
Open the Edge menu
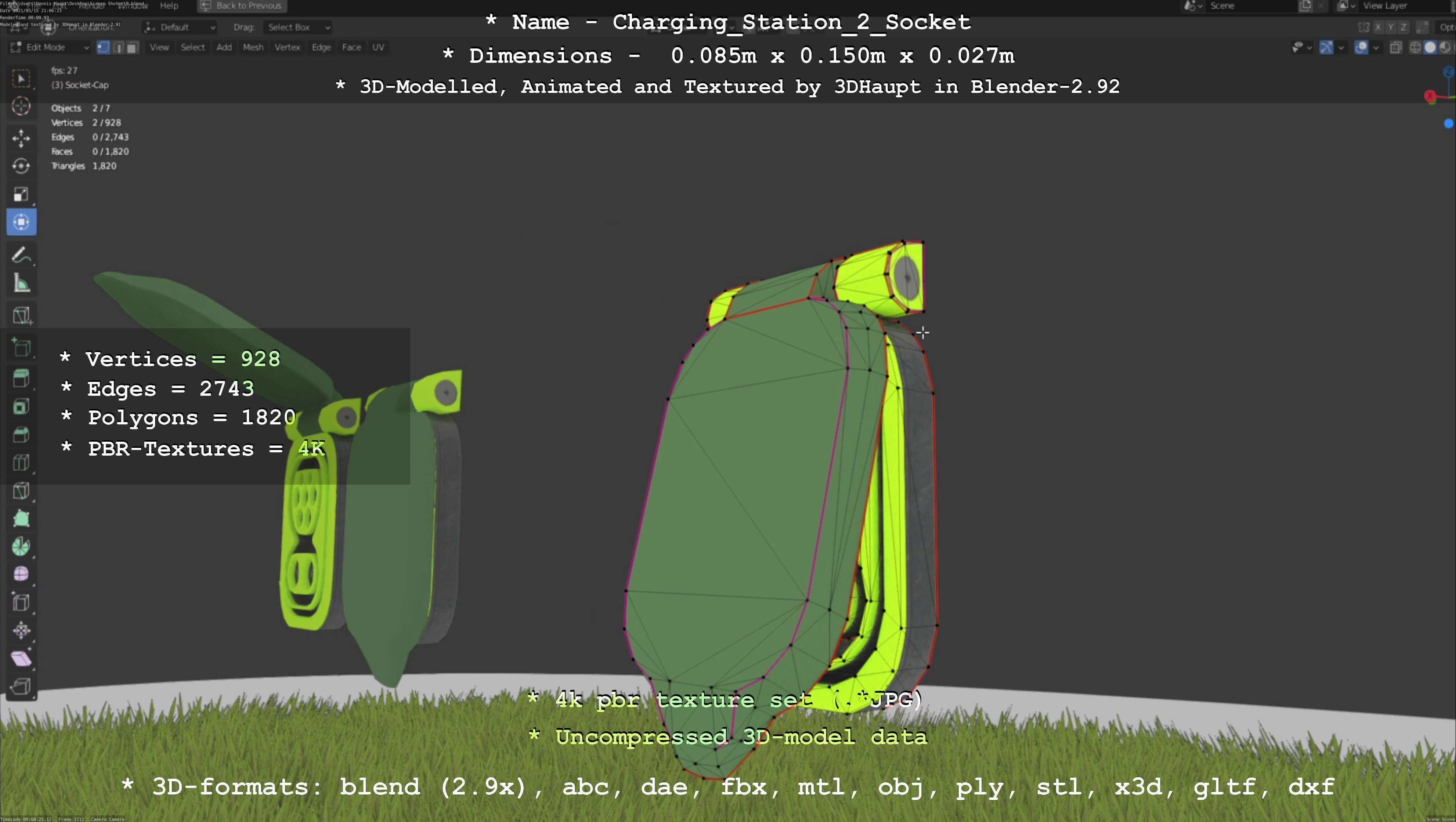click(321, 47)
